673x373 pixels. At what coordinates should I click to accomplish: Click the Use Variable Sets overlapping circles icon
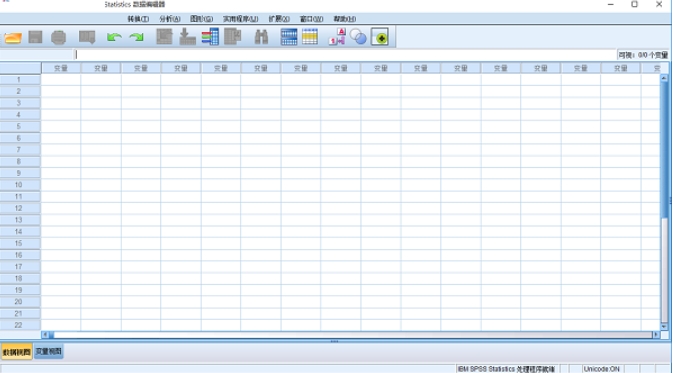click(x=358, y=37)
